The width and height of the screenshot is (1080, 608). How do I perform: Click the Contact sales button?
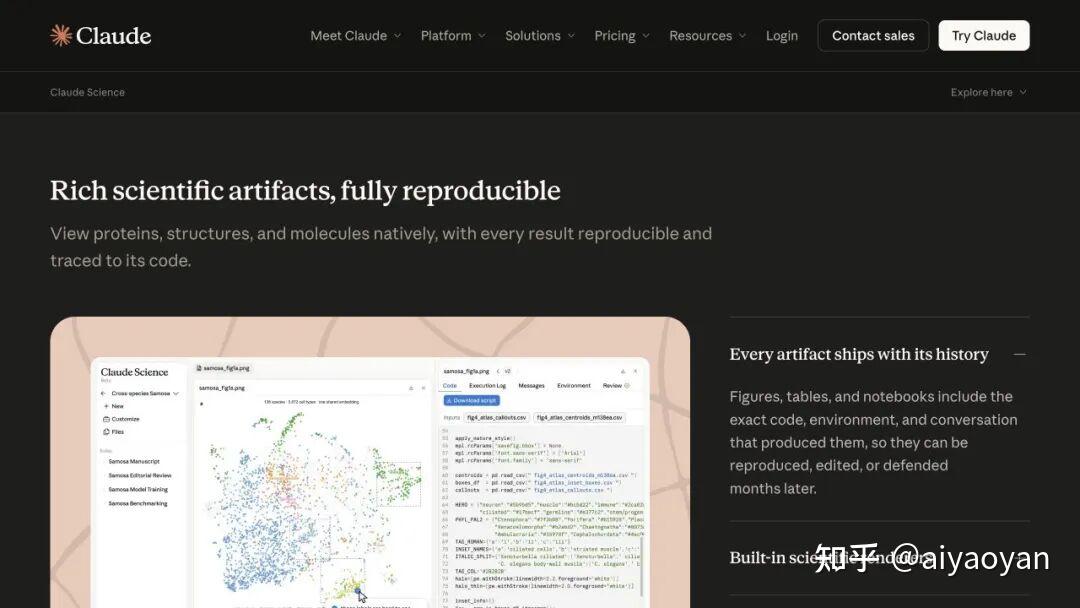[873, 35]
